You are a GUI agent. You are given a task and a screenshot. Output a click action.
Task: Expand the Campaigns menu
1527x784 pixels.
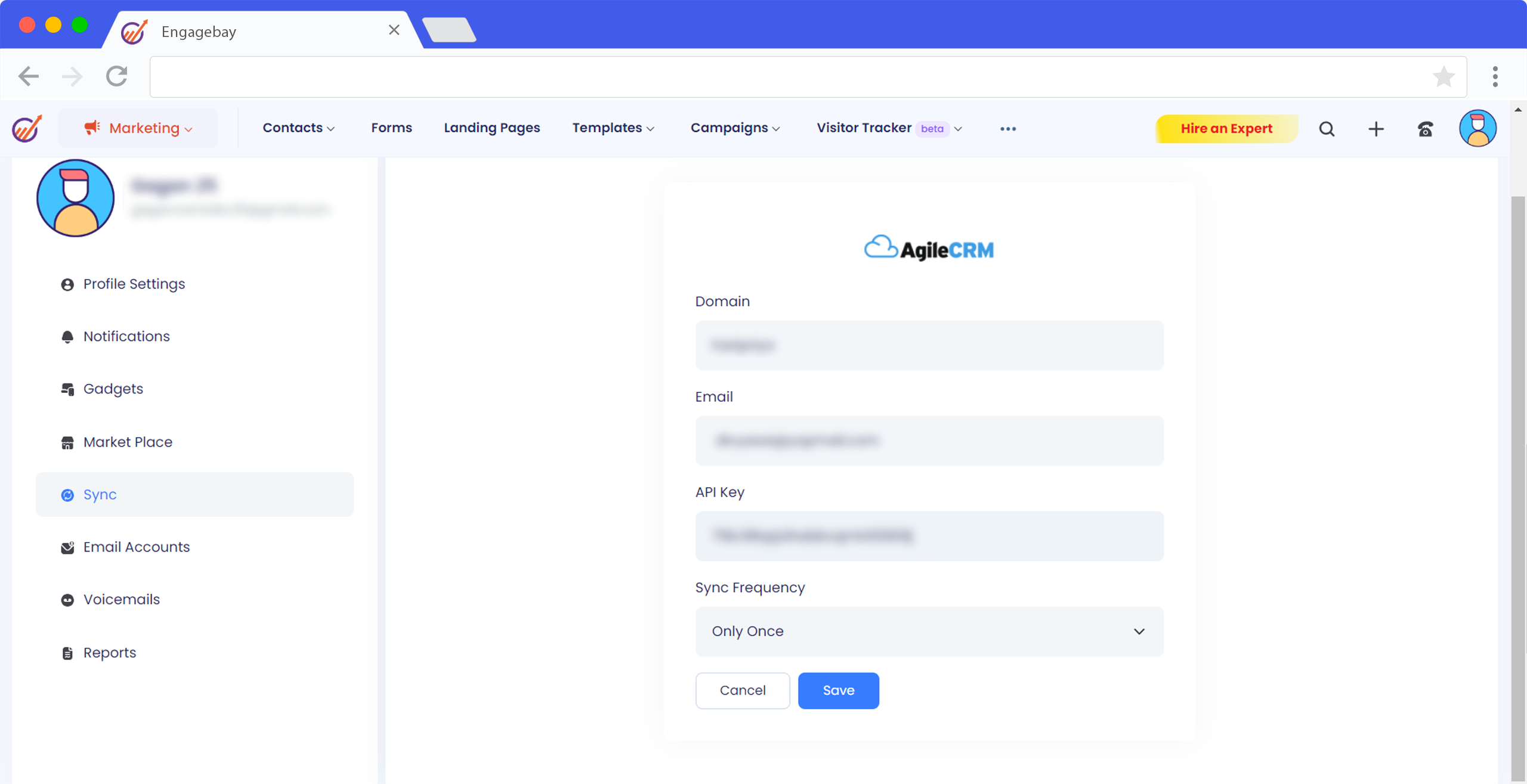coord(735,128)
